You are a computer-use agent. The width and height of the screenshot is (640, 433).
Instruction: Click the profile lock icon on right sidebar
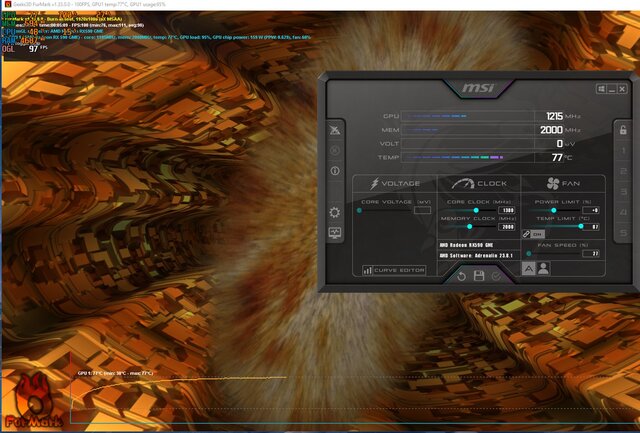click(x=621, y=131)
